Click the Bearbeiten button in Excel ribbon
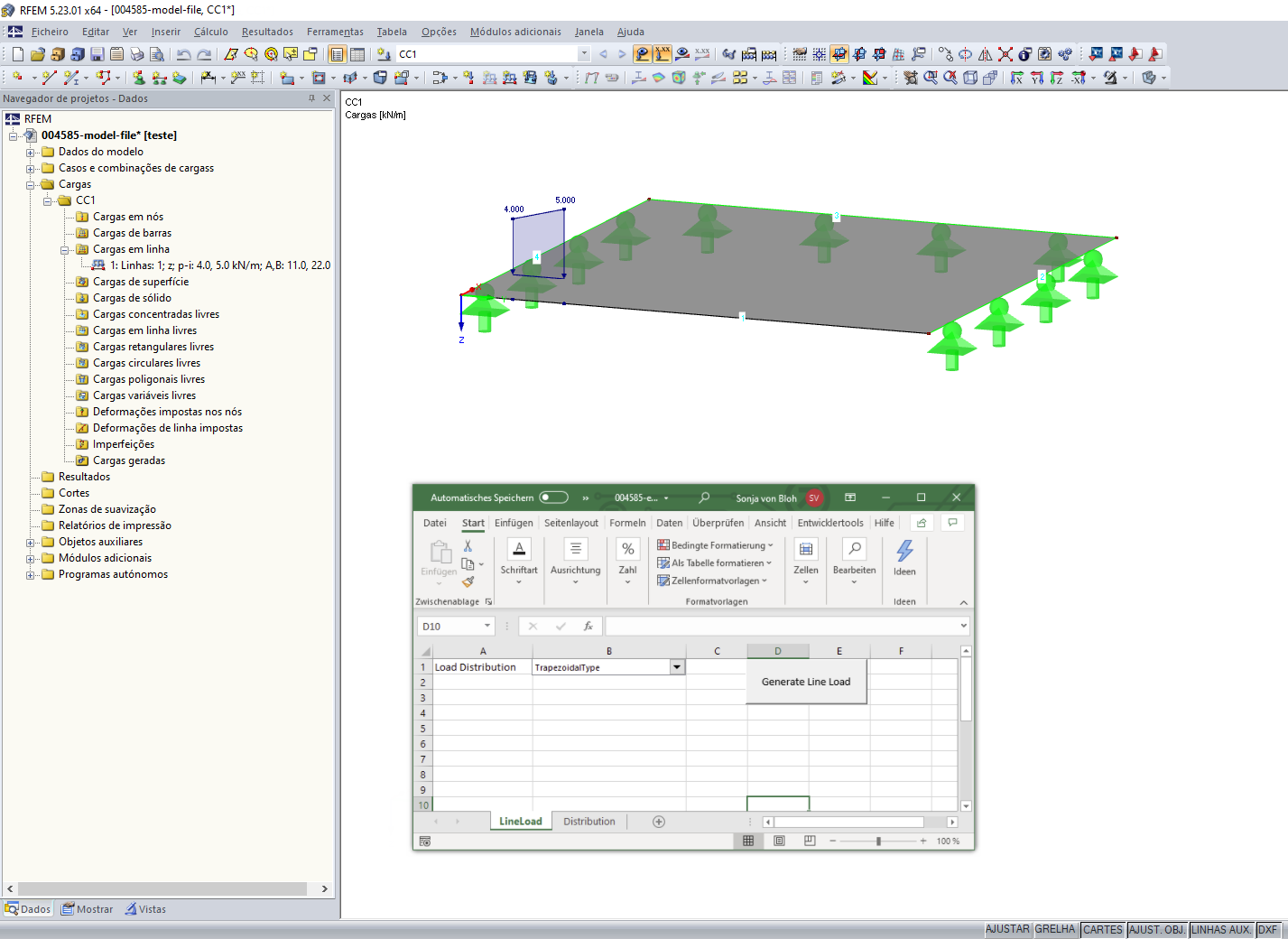This screenshot has width=1288, height=939. click(x=854, y=561)
